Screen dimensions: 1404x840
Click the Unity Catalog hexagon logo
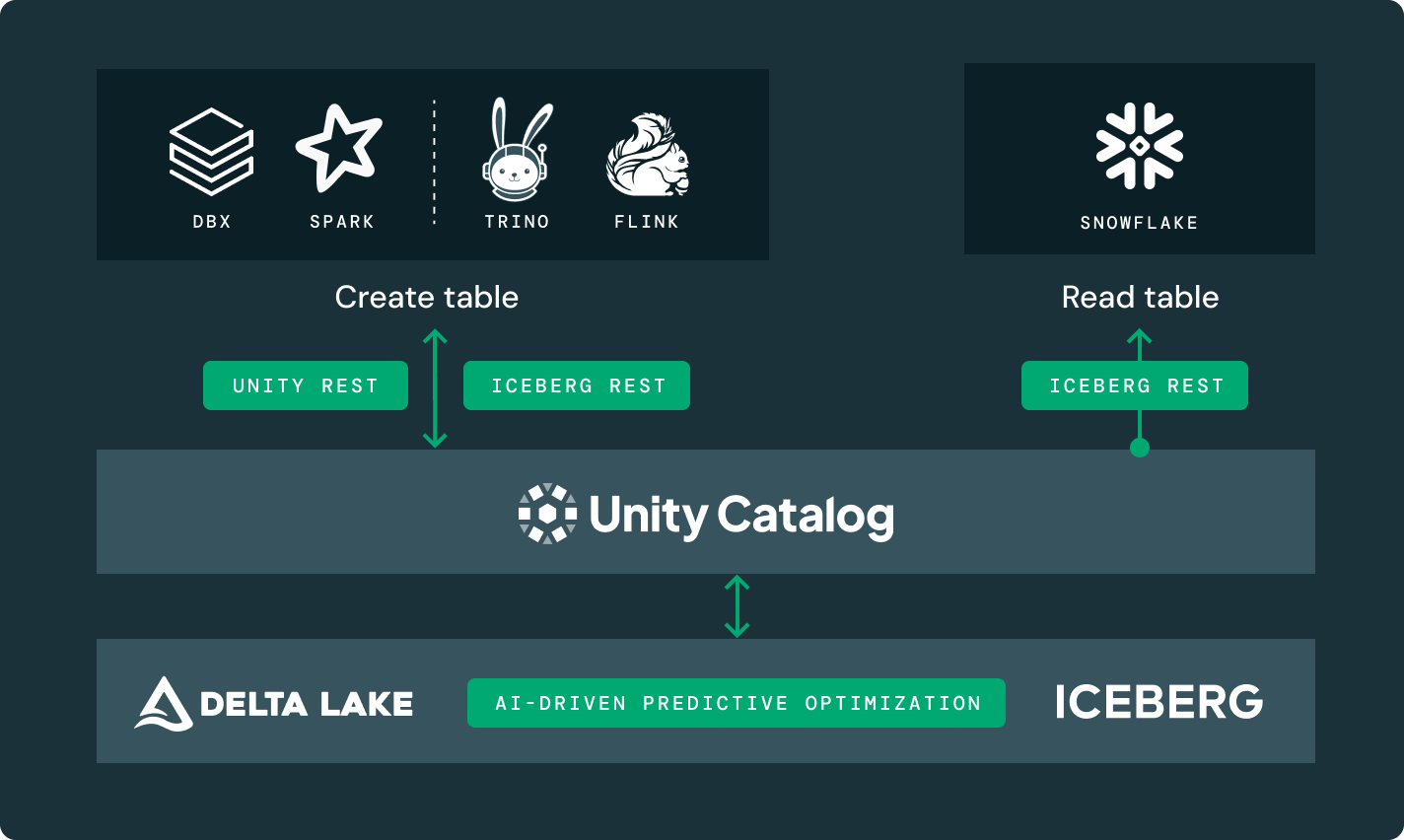547,514
